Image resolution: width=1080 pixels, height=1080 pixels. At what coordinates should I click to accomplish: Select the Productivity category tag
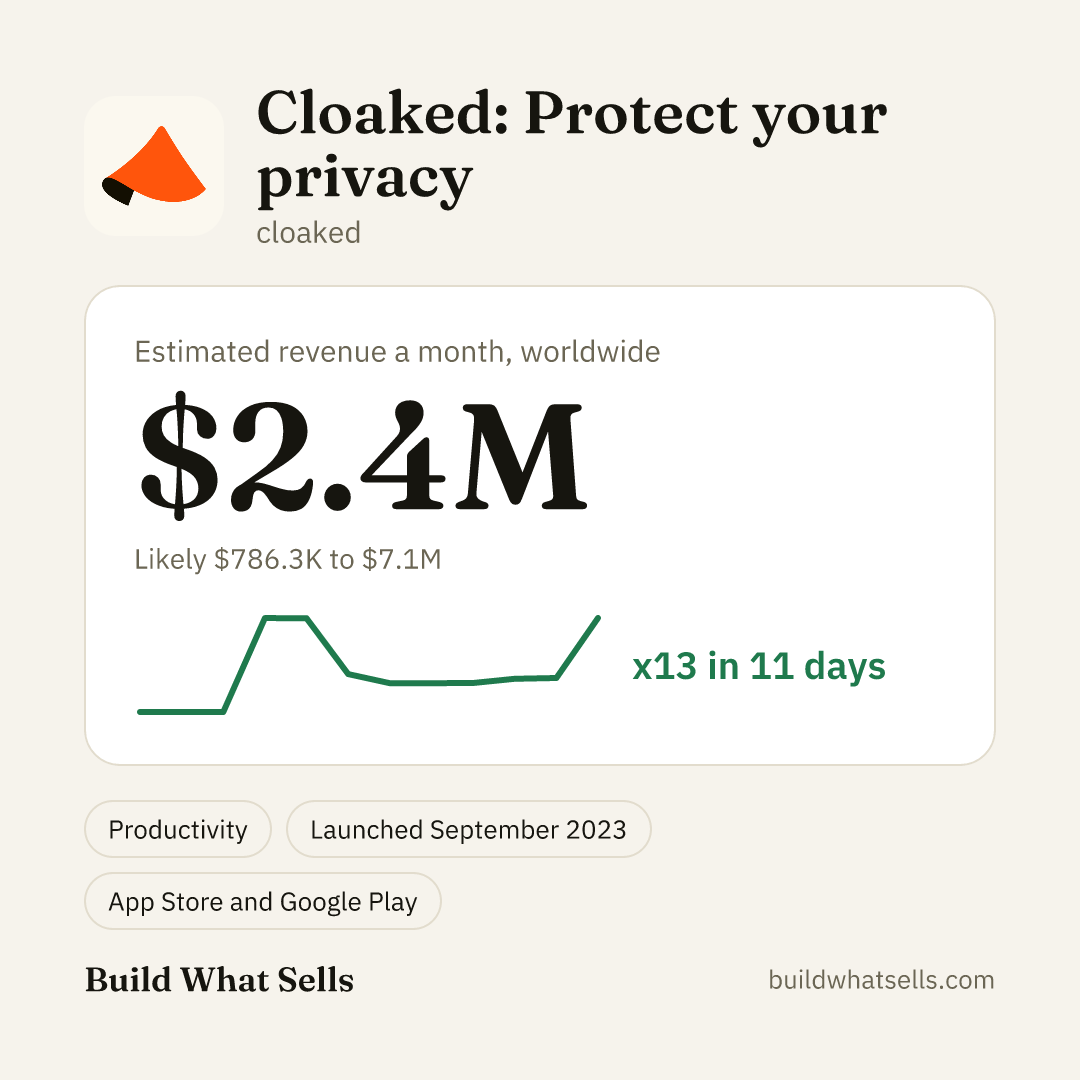tap(178, 829)
